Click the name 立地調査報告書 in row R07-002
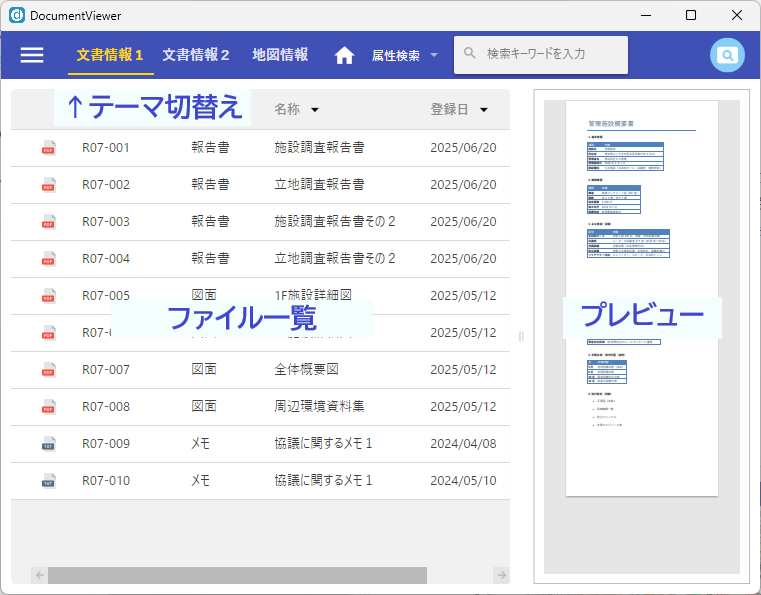761x595 pixels. tap(319, 184)
